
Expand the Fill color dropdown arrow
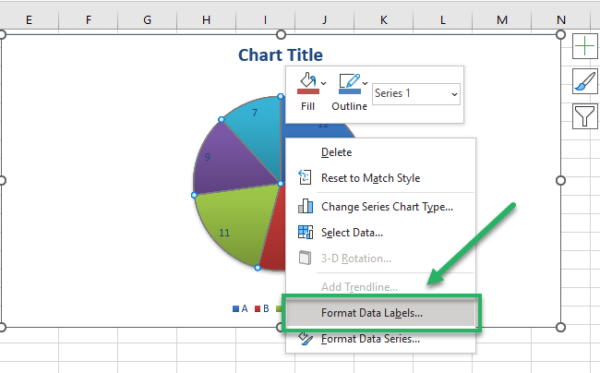pyautogui.click(x=324, y=83)
